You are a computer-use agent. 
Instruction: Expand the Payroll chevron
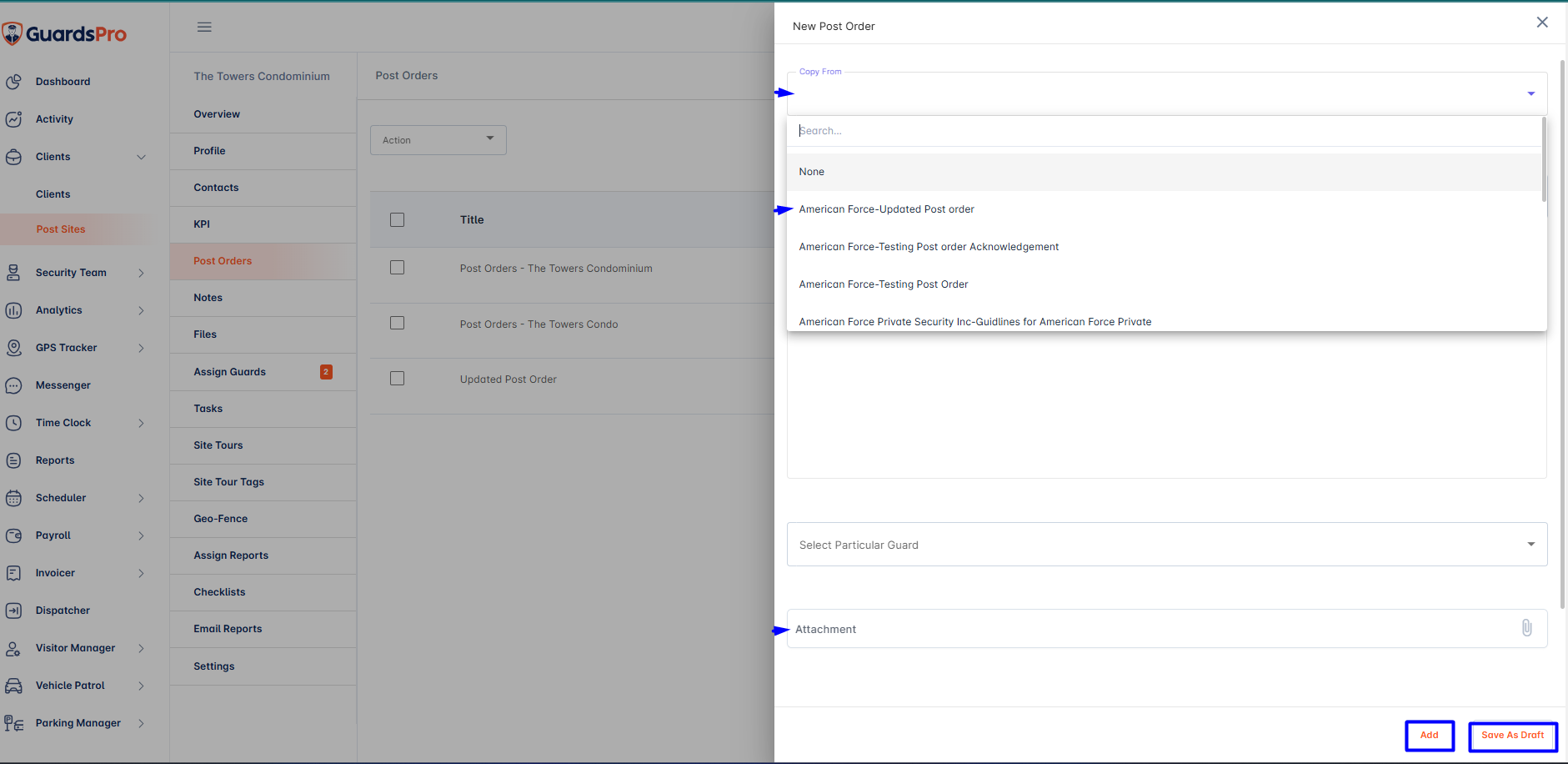141,535
